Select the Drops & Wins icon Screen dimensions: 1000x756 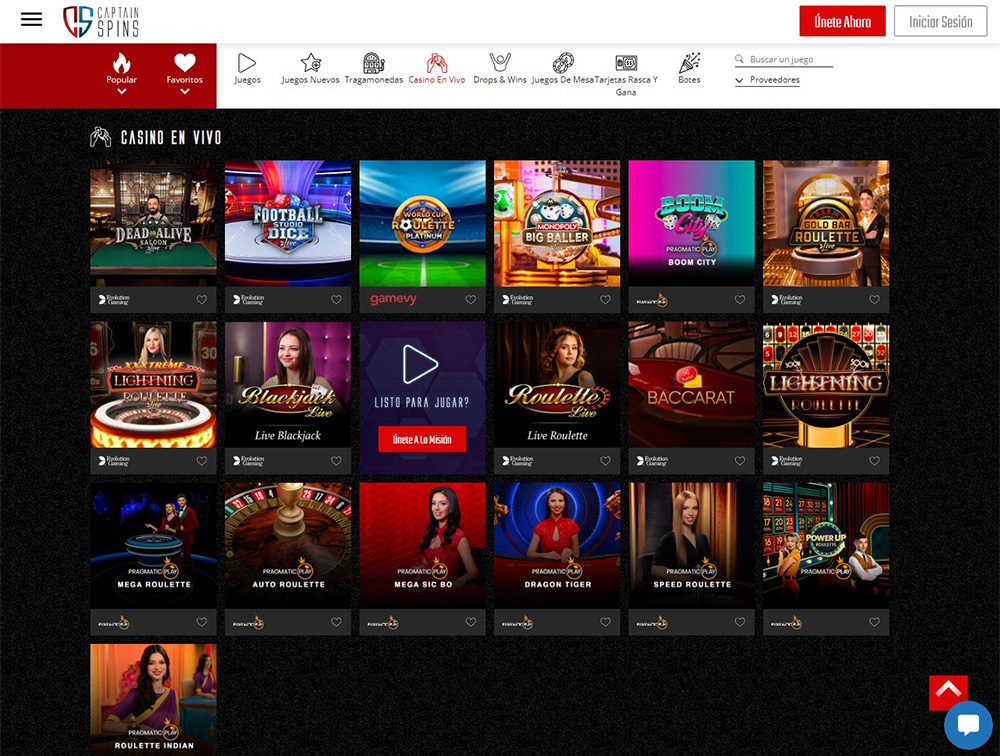[500, 63]
